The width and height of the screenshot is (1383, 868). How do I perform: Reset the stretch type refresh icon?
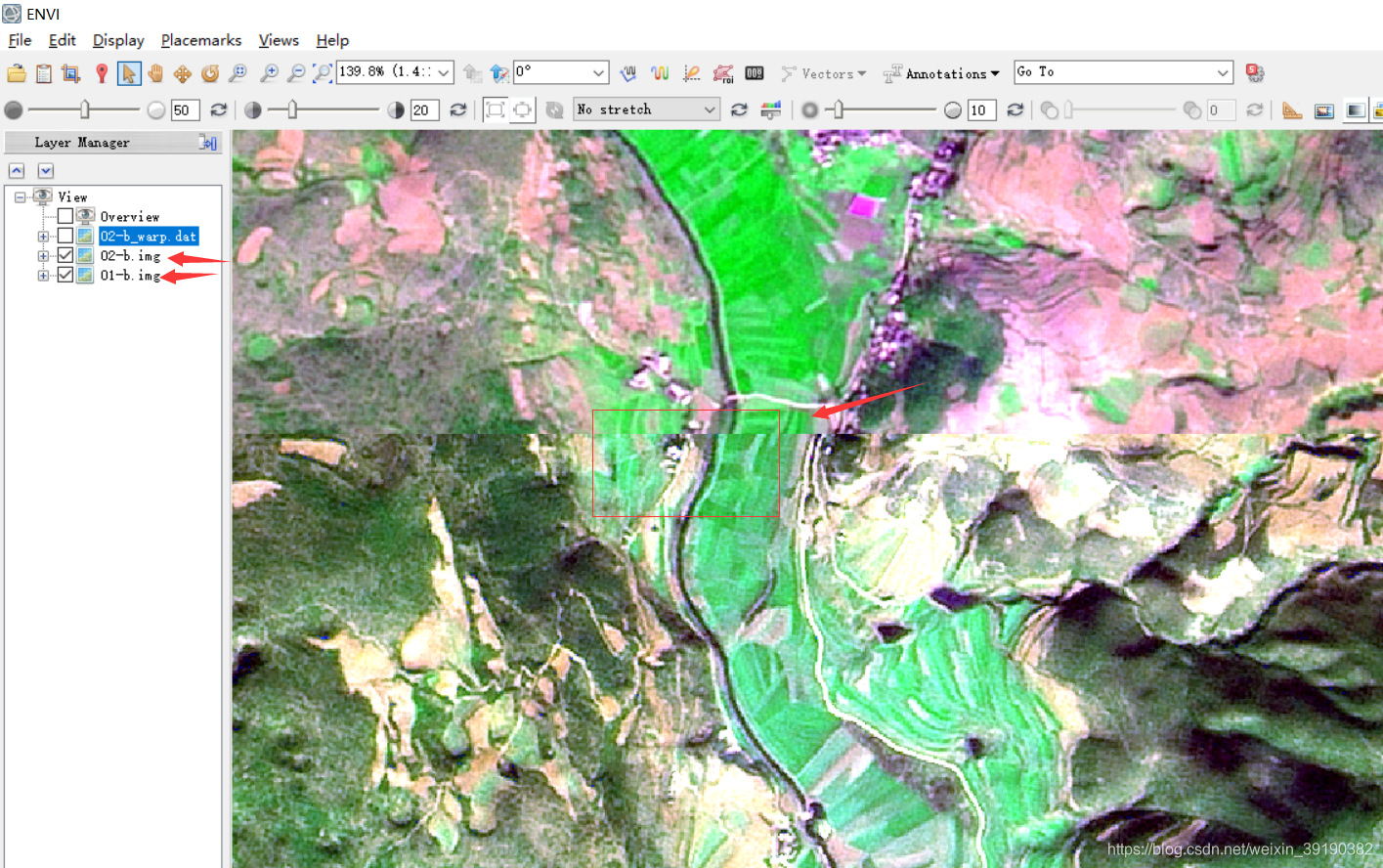tap(739, 110)
